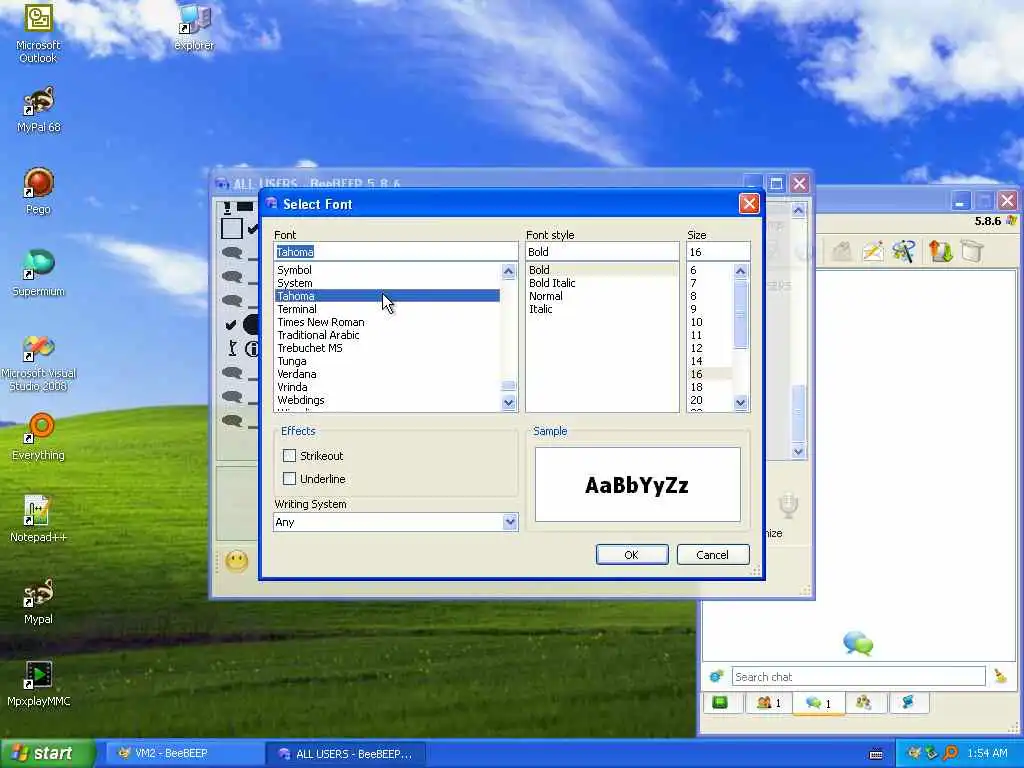Click the emoticon smiley in chat window
This screenshot has height=768, width=1024.
point(236,561)
